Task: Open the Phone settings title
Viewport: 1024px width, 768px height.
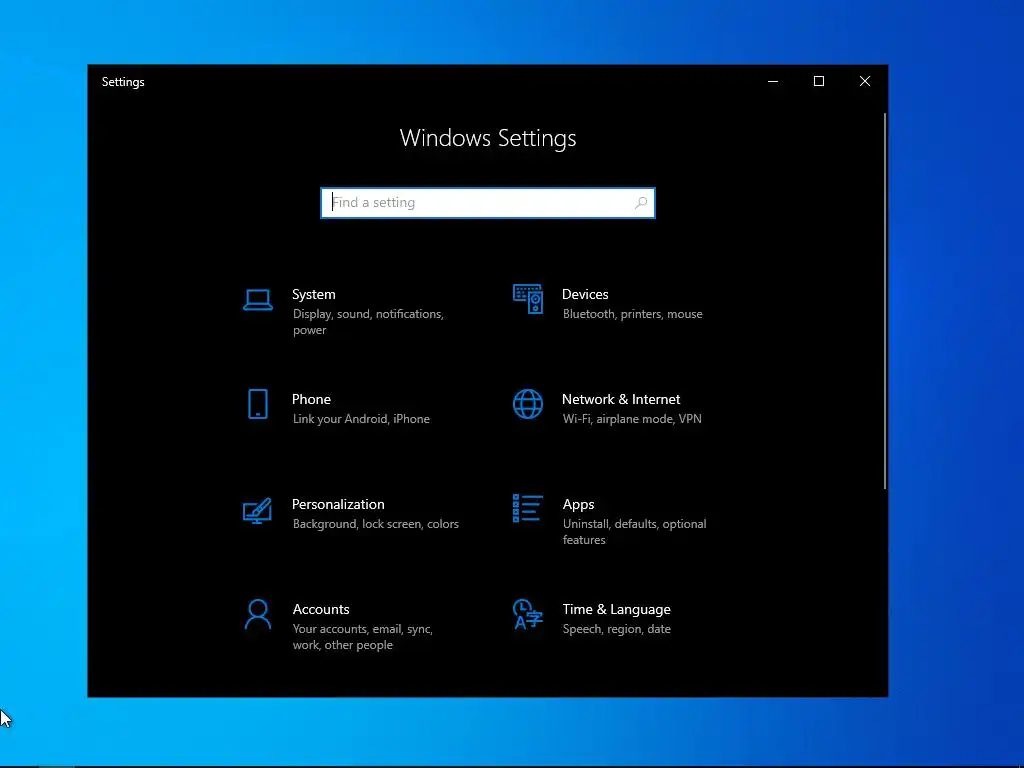Action: coord(311,399)
